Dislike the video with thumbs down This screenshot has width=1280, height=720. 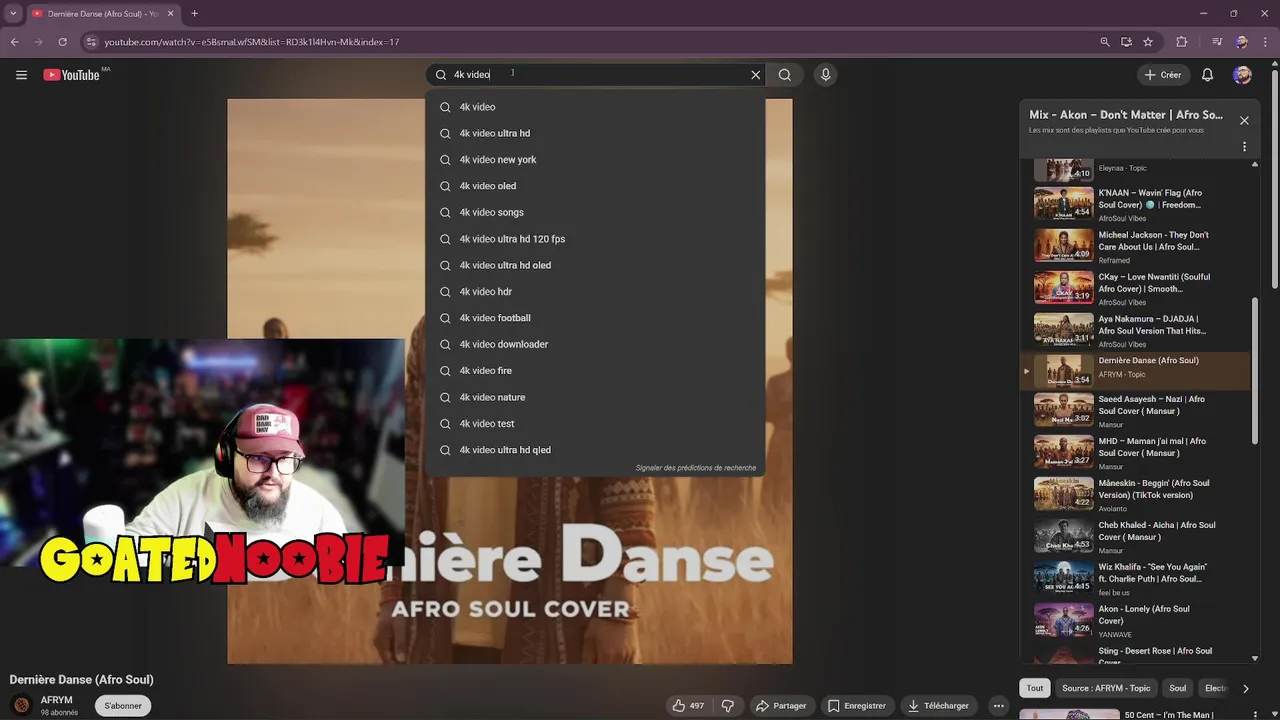[x=727, y=706]
